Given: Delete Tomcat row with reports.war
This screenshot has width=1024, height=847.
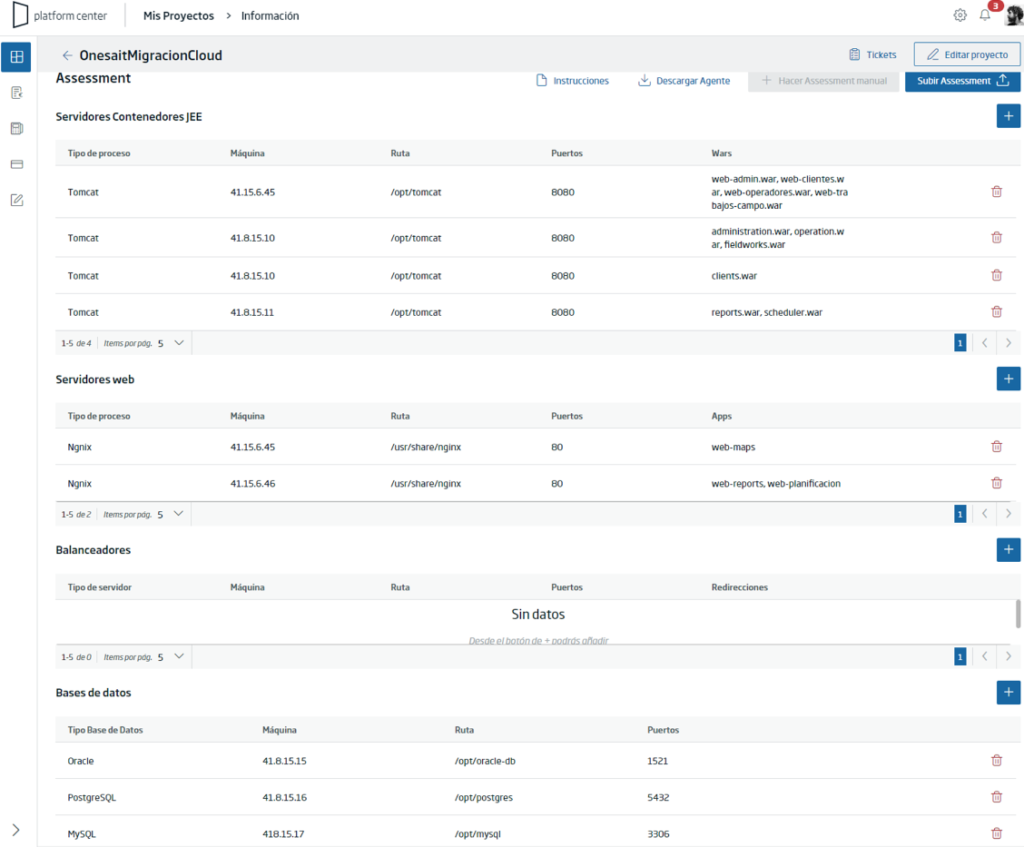Looking at the screenshot, I should tap(997, 312).
